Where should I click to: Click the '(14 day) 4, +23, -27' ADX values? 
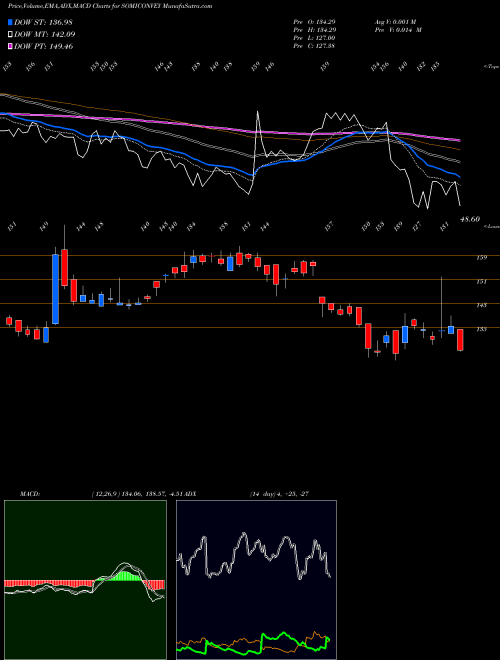pos(279,494)
